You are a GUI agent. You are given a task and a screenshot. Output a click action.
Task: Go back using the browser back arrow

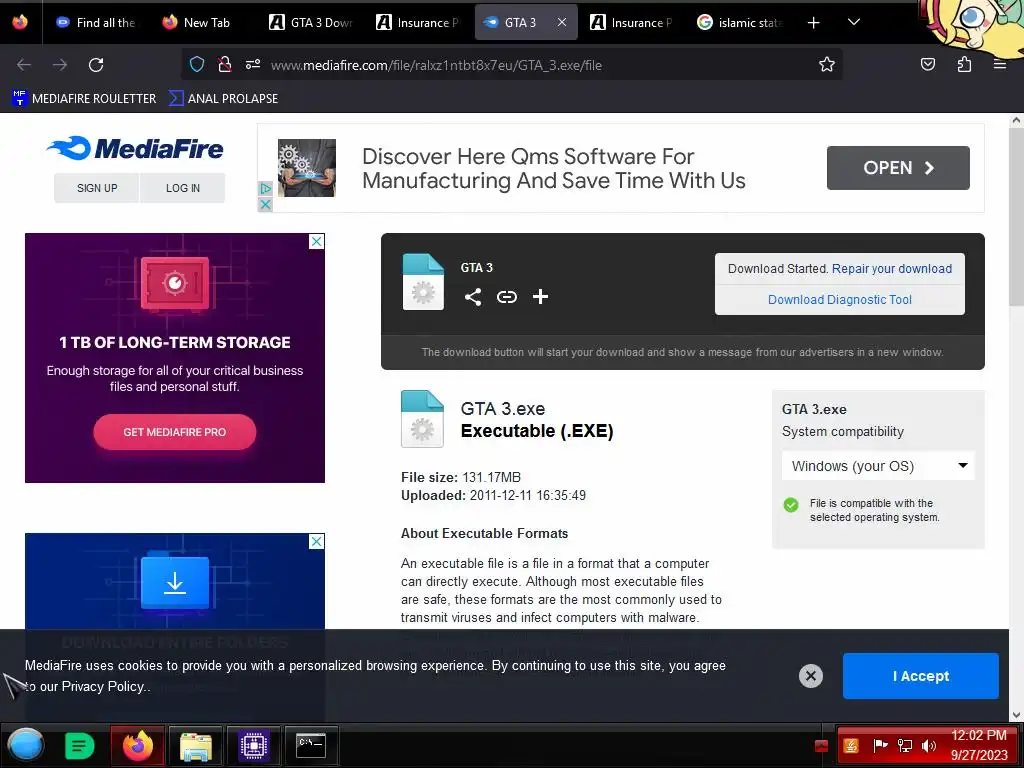[x=24, y=65]
